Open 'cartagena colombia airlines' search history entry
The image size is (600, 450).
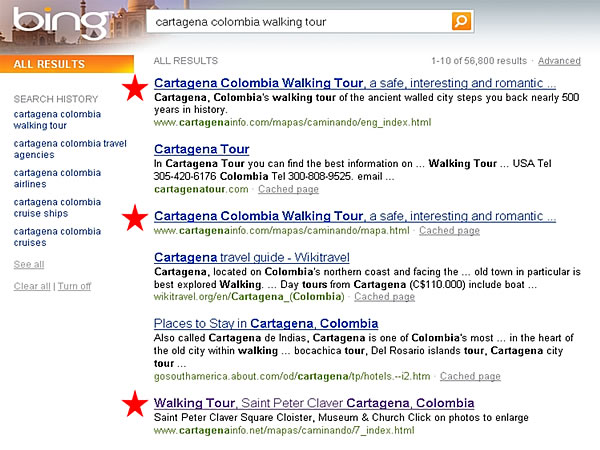(57, 178)
